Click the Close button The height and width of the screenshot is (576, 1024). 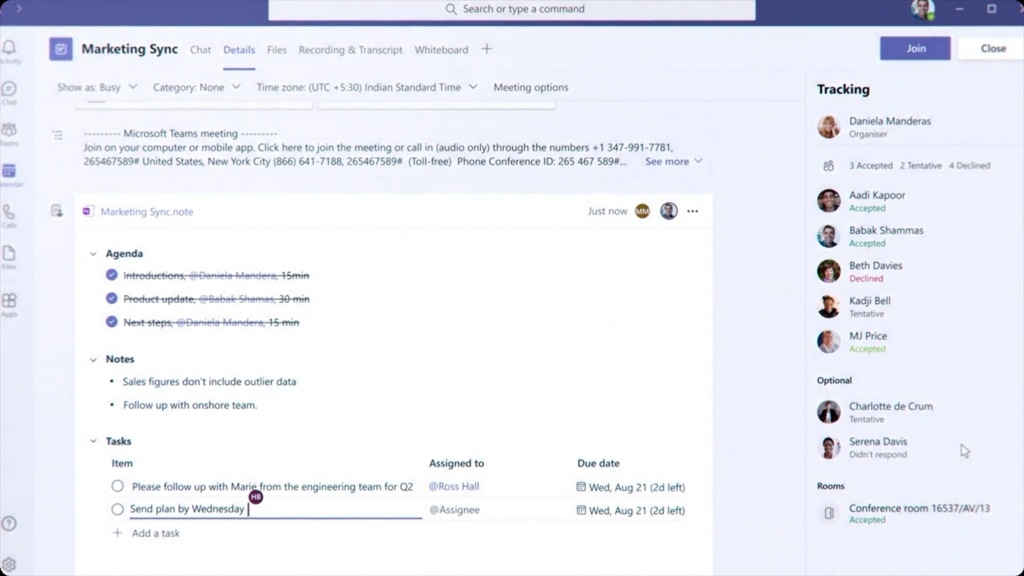pos(993,48)
